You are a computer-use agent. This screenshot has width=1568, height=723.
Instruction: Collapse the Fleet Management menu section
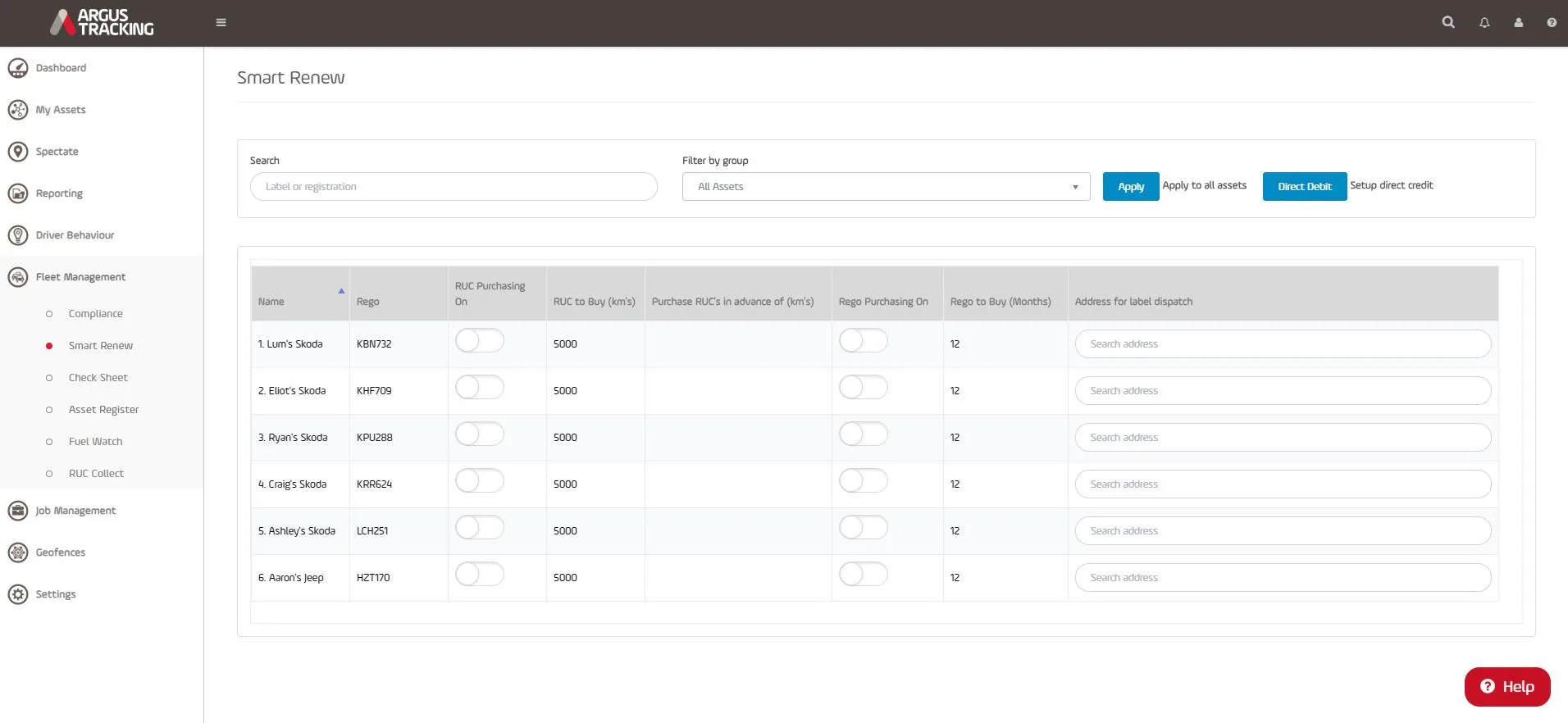[x=80, y=277]
